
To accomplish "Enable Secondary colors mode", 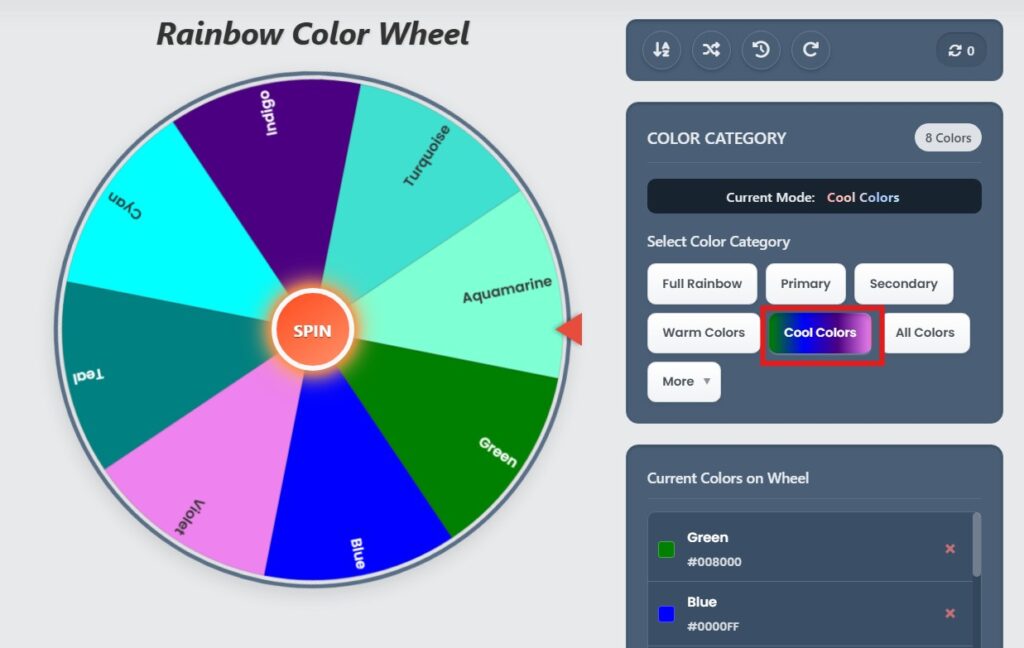I will [904, 283].
